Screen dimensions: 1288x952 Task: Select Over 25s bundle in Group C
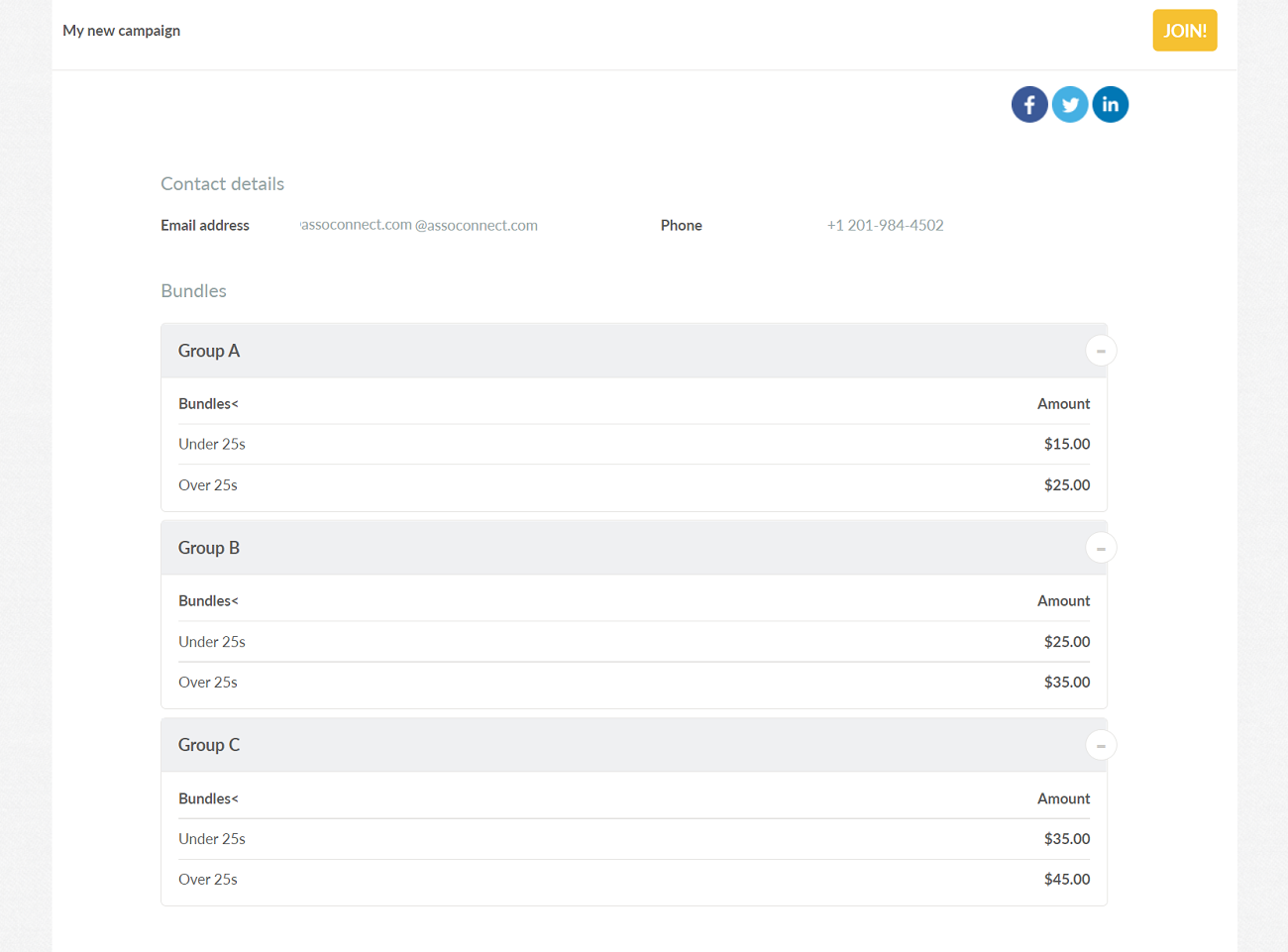click(x=208, y=880)
